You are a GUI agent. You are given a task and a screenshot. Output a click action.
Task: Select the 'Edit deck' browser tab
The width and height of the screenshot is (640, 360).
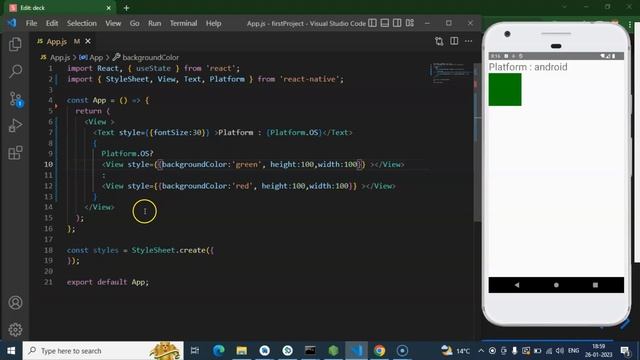pyautogui.click(x=60, y=8)
